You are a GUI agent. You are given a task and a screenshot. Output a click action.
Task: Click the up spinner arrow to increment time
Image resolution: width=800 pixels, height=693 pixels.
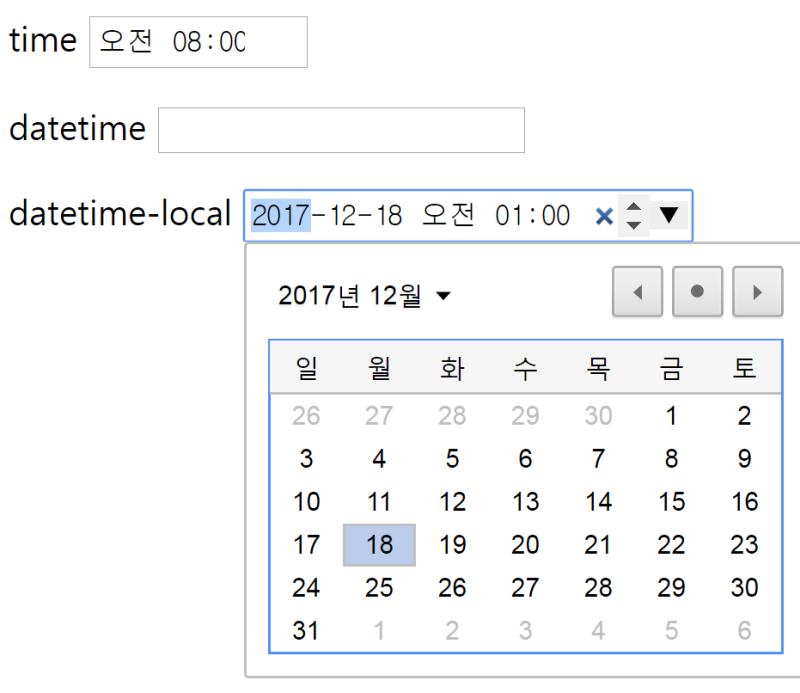pyautogui.click(x=633, y=208)
